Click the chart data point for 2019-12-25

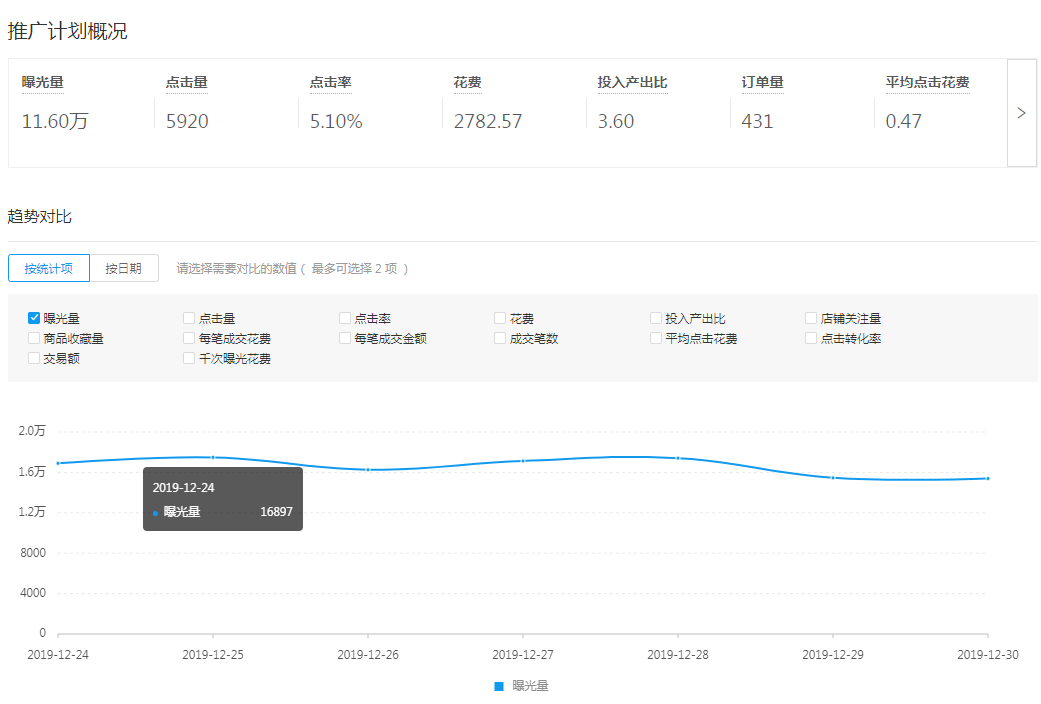(x=213, y=457)
